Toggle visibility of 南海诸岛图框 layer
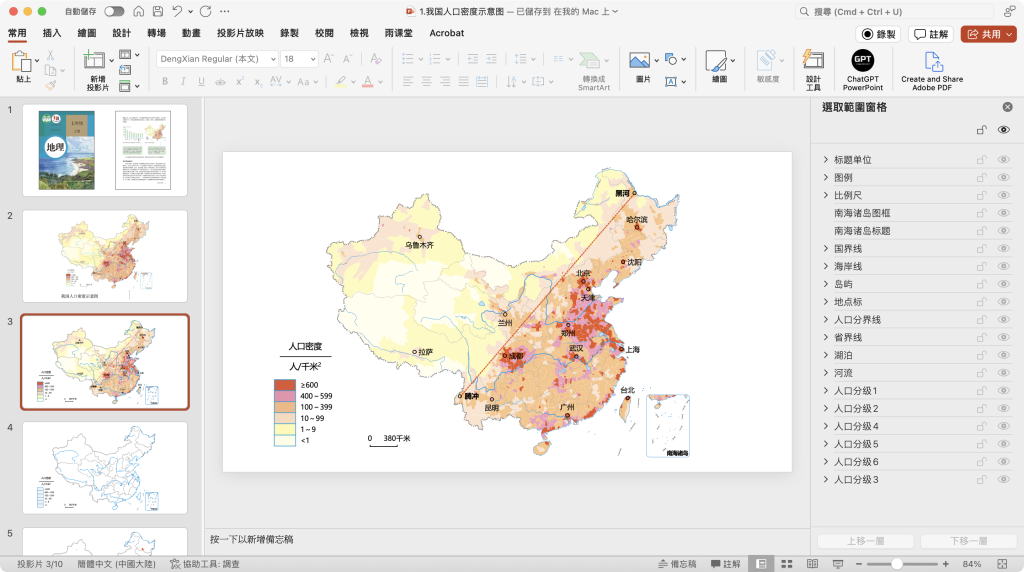1024x572 pixels. tap(1003, 213)
